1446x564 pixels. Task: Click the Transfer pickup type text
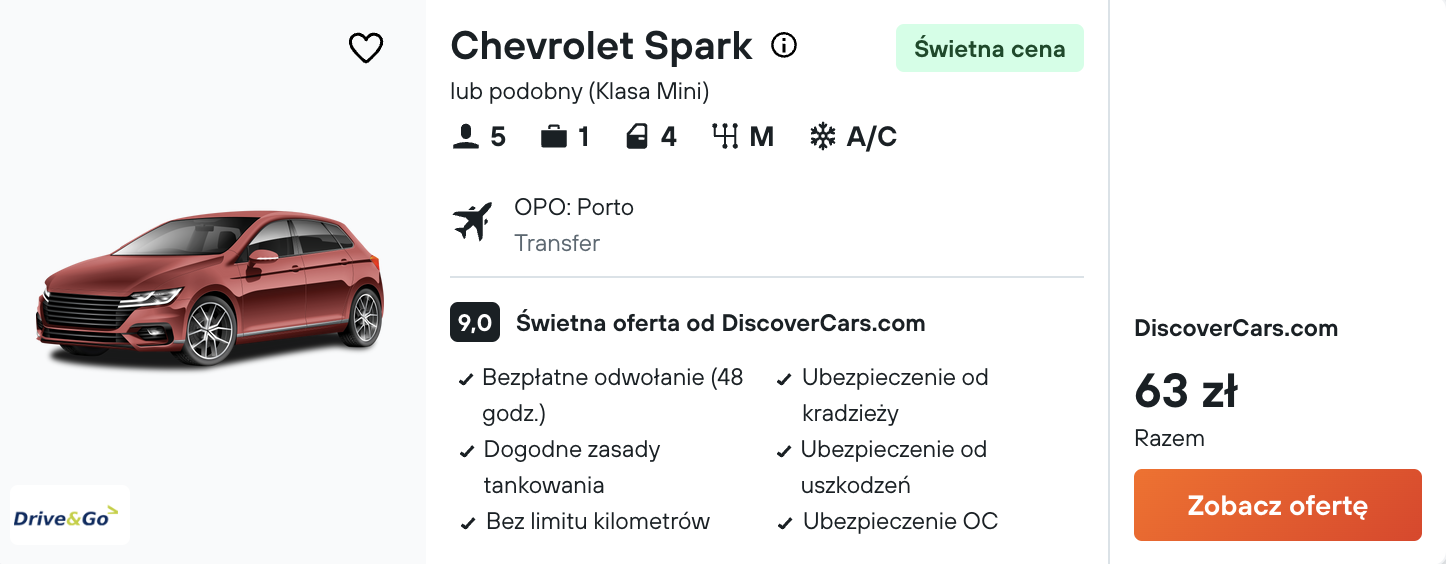click(557, 243)
